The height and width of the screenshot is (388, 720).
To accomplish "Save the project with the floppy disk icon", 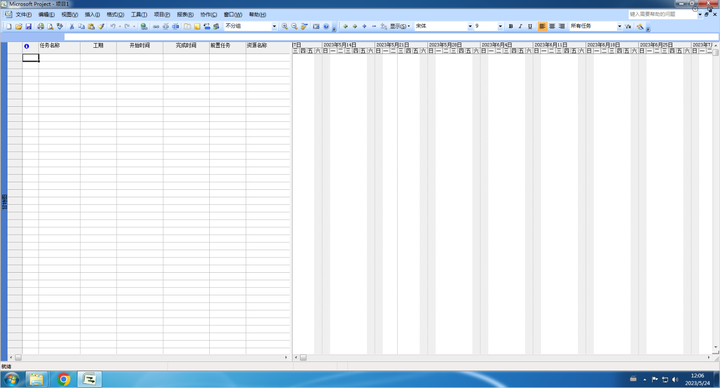I will 28,27.
